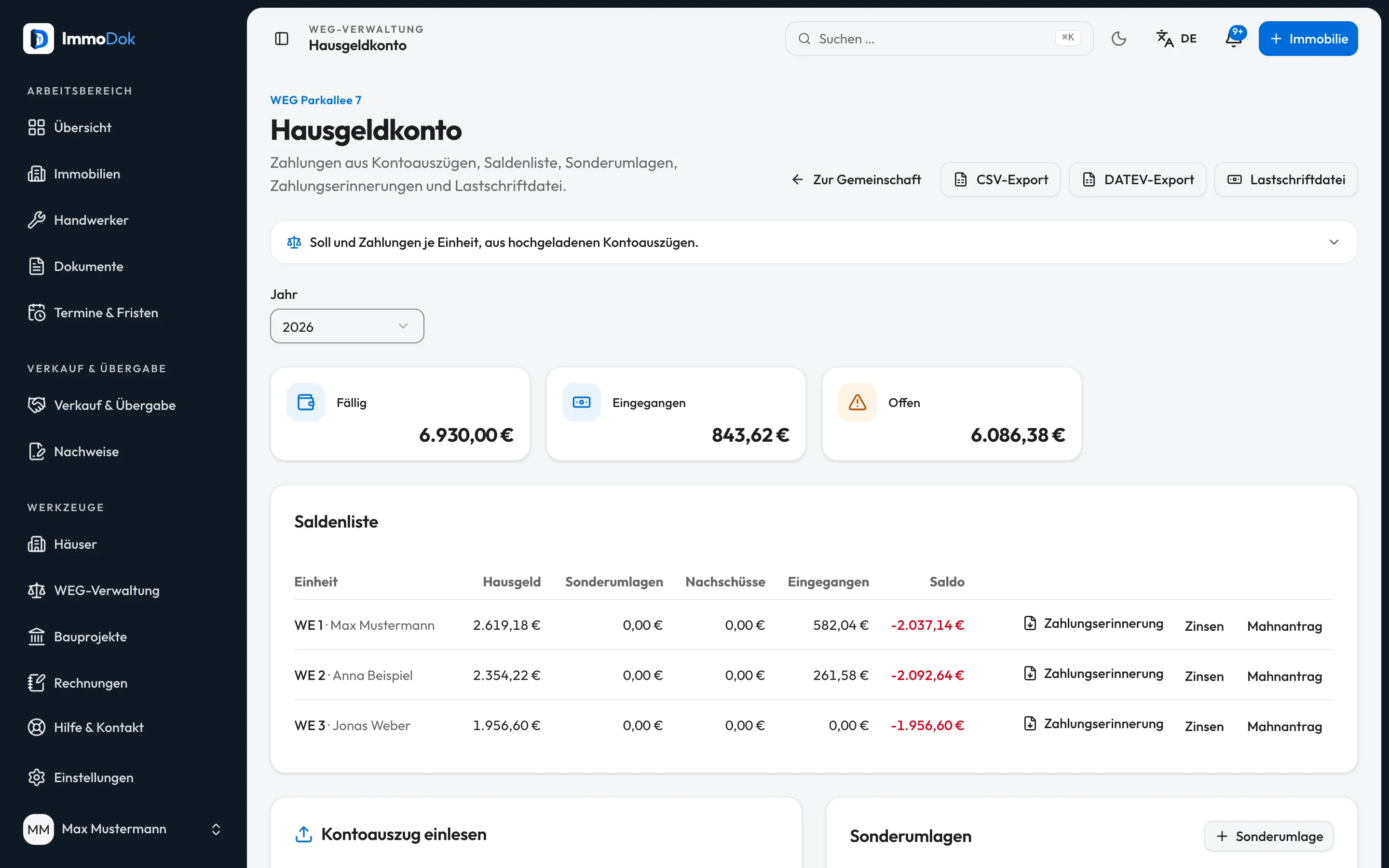1389x868 pixels.
Task: Click the Rechnungen receipt icon
Action: click(37, 683)
